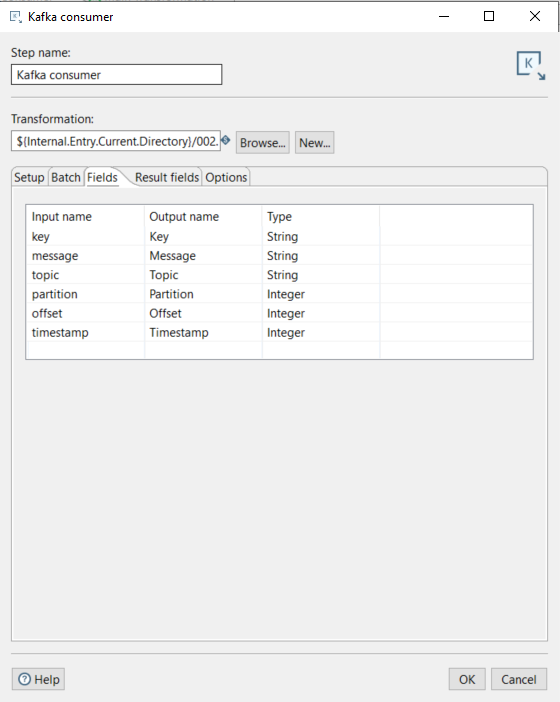Viewport: 560px width, 702px height.
Task: Click the Transformation path field
Action: coord(116,141)
